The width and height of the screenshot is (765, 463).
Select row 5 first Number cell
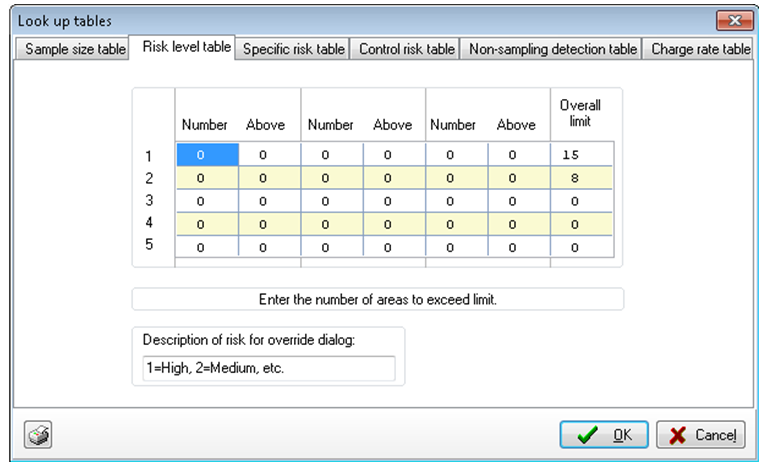(x=207, y=247)
